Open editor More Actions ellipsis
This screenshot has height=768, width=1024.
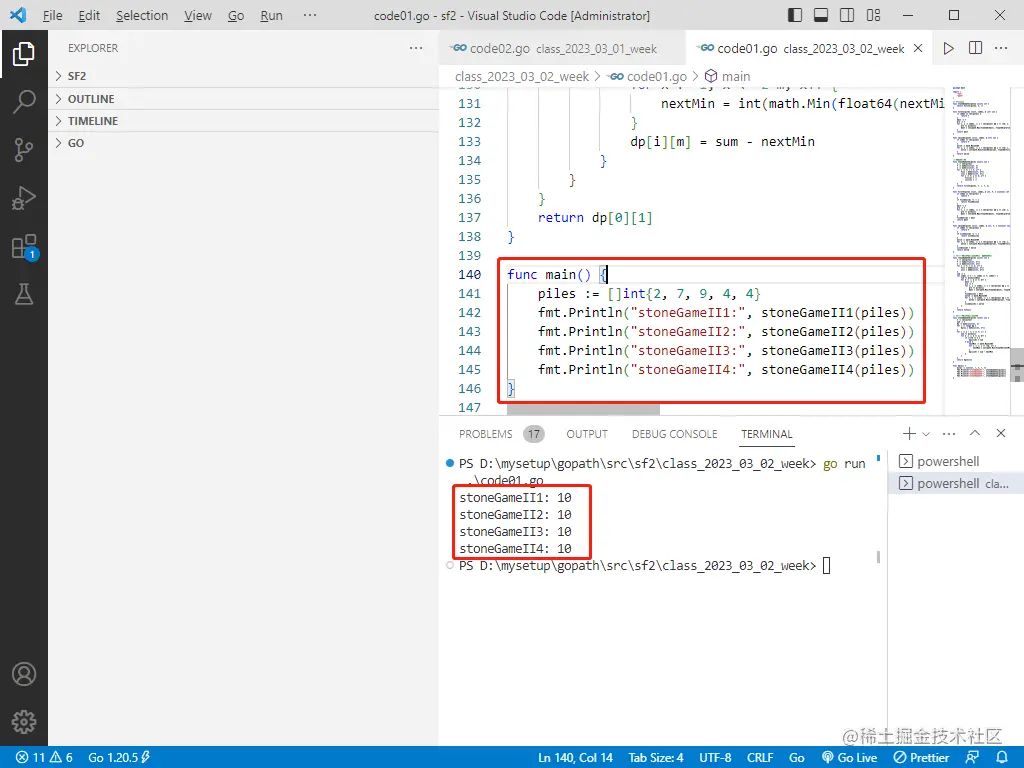point(1001,48)
